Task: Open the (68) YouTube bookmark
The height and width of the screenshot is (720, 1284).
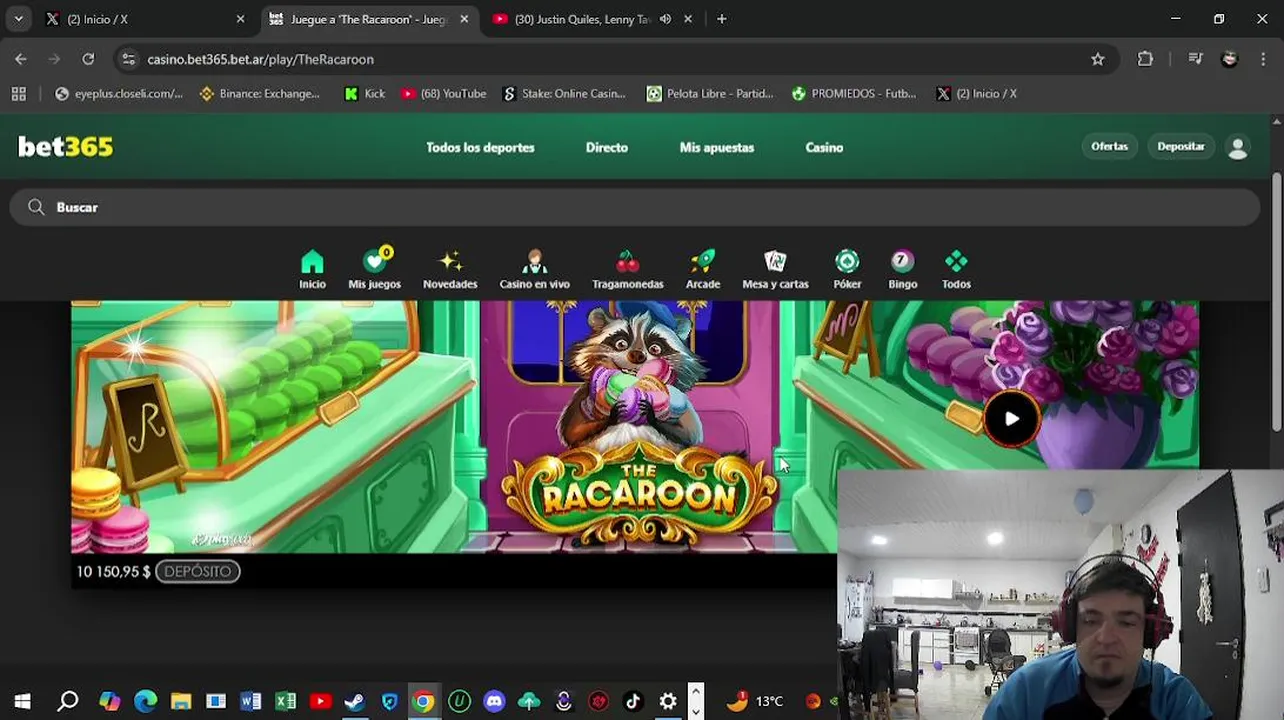Action: [443, 93]
